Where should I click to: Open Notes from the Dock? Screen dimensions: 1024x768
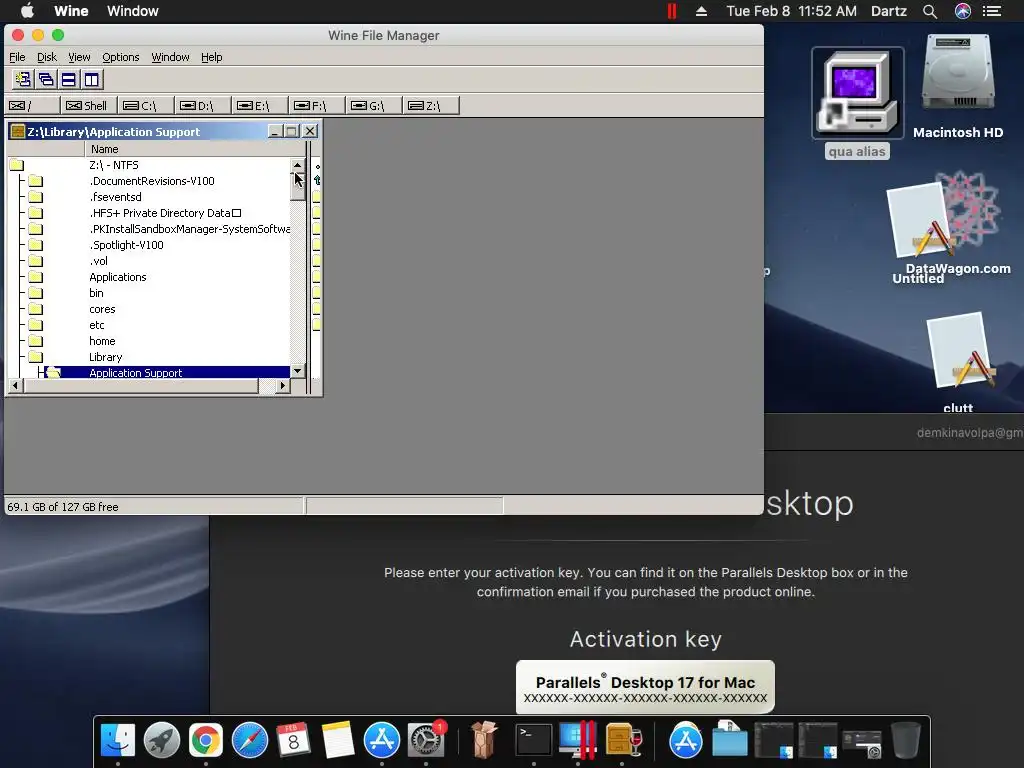pos(338,740)
